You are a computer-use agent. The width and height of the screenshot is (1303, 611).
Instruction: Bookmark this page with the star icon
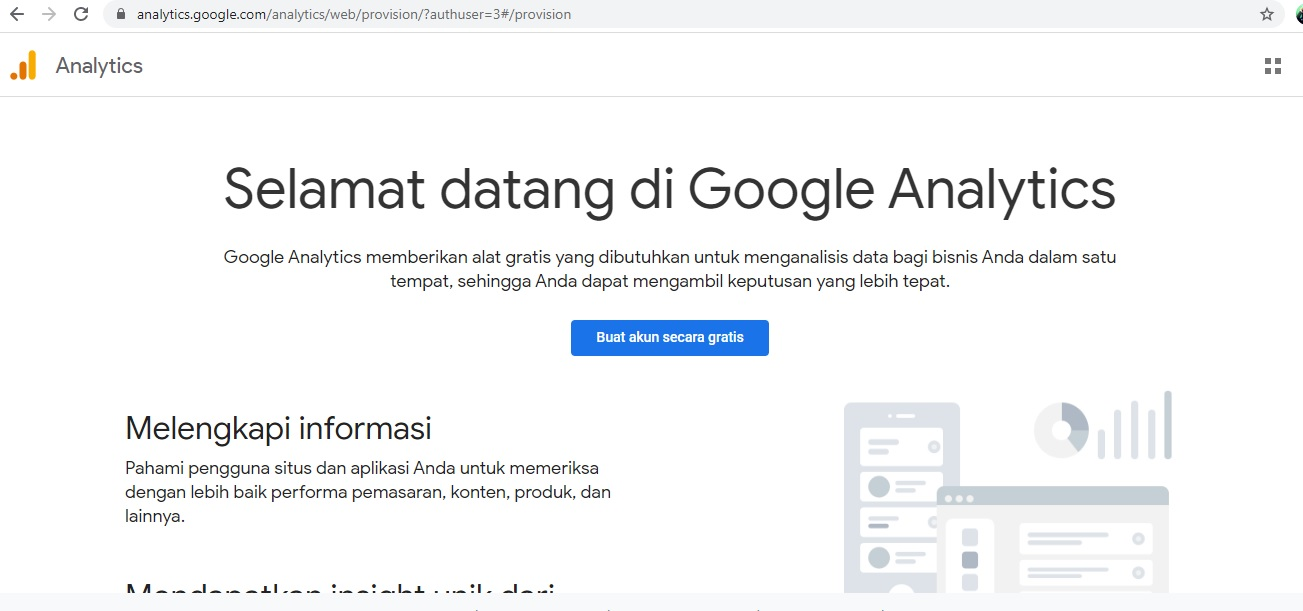click(1267, 14)
